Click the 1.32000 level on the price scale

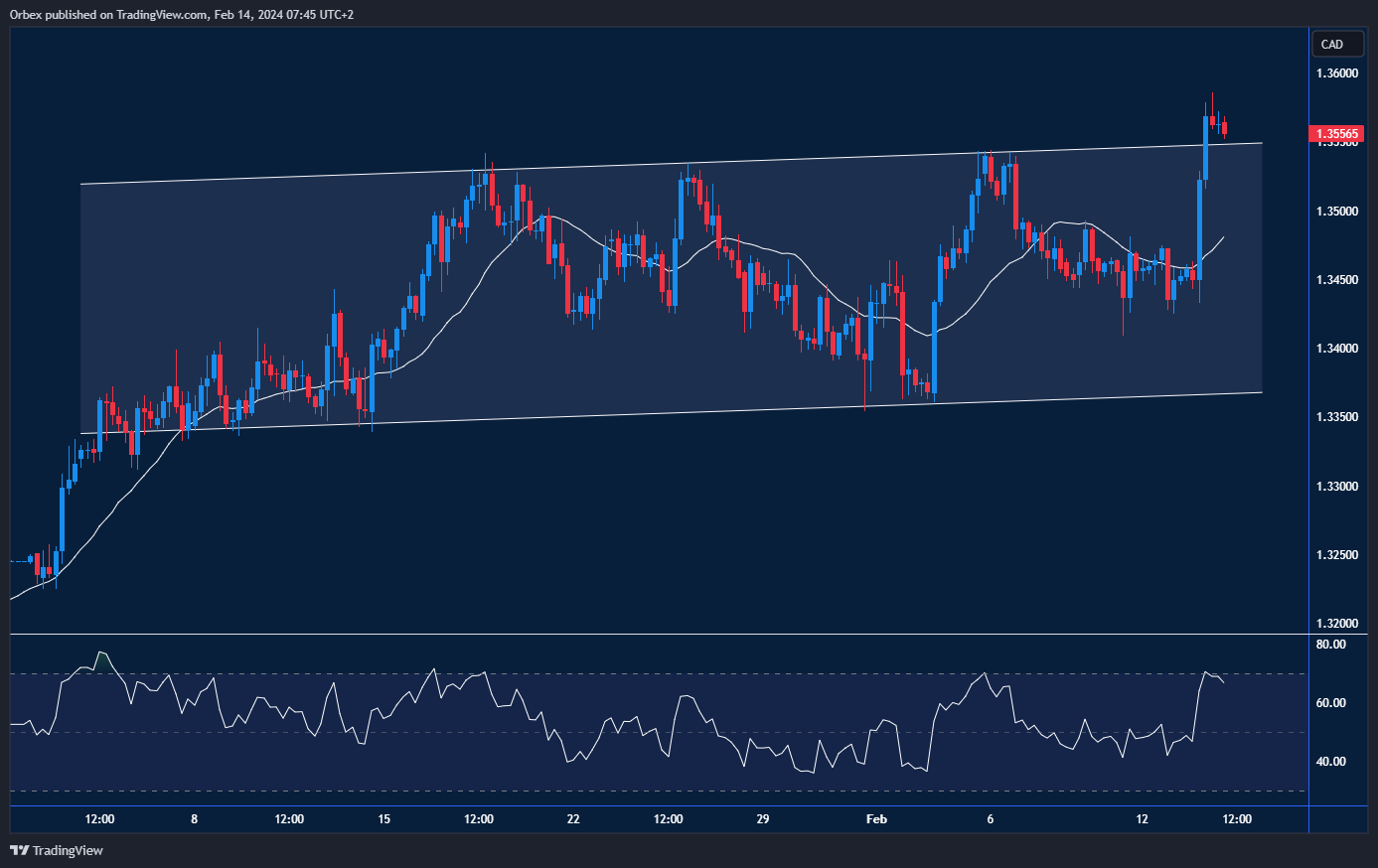(x=1336, y=624)
